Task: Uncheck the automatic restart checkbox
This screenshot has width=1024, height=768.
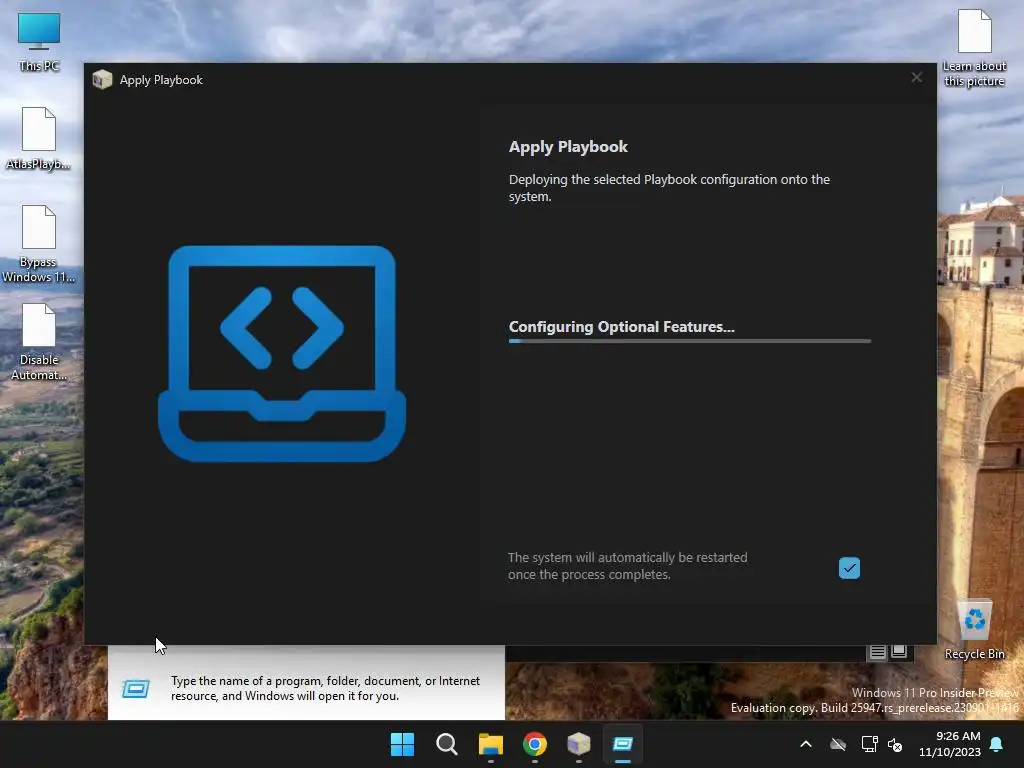Action: point(849,568)
